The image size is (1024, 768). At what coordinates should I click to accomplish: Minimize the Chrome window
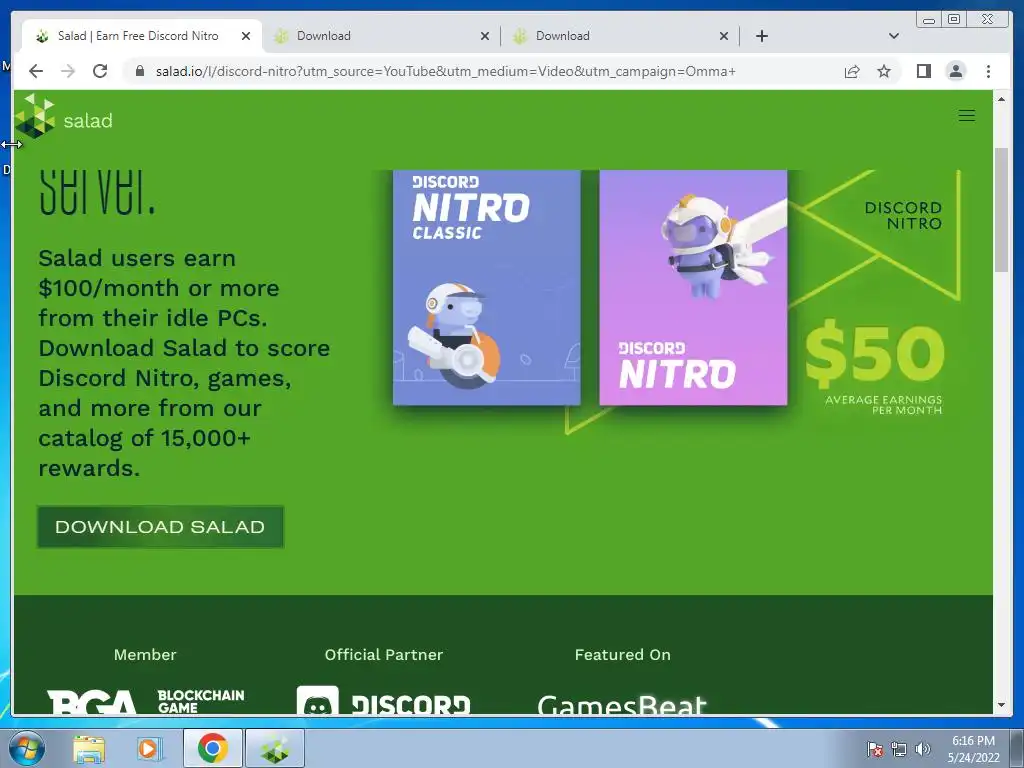pos(929,20)
